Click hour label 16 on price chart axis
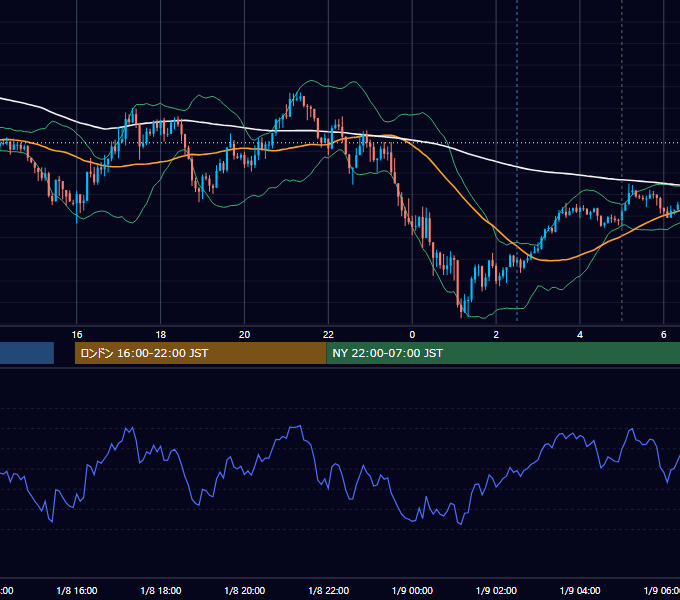This screenshot has width=680, height=600. [x=77, y=335]
